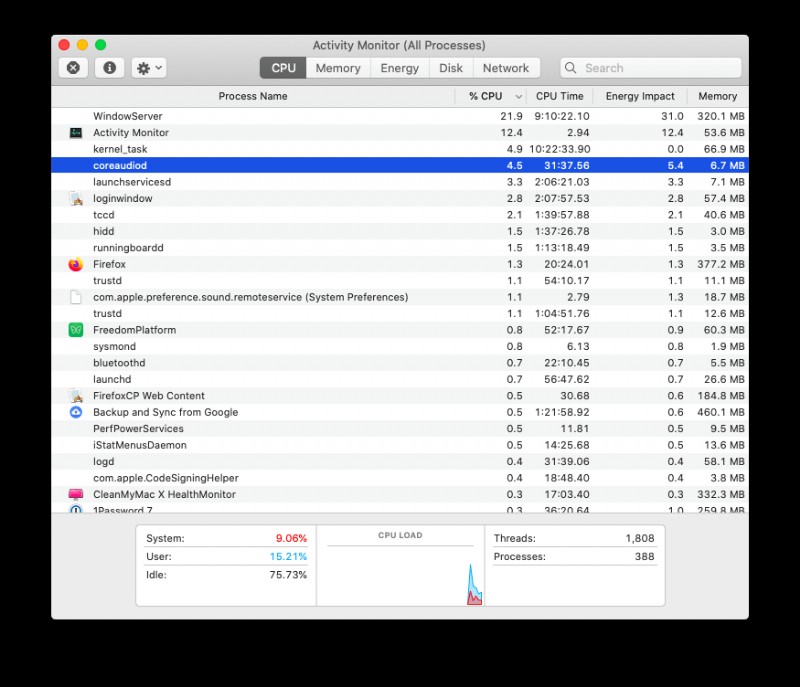This screenshot has height=687, width=800.
Task: Click the System 9.06% statistic
Action: pyautogui.click(x=227, y=538)
